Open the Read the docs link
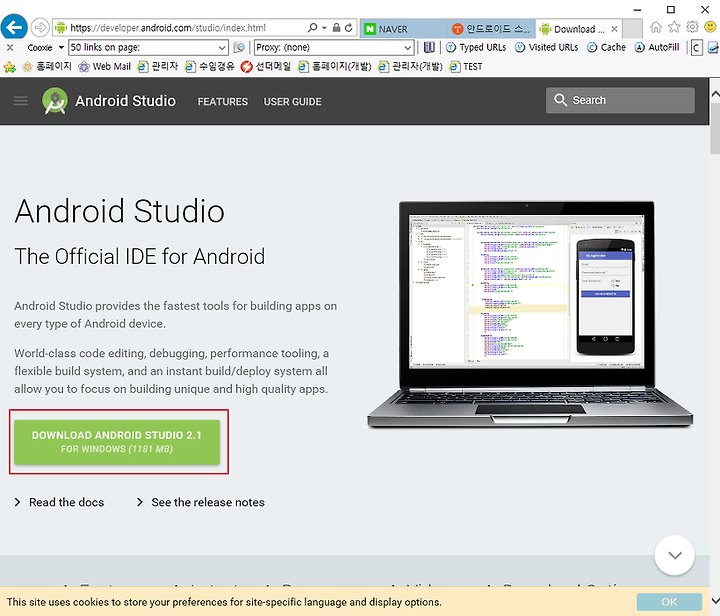Image resolution: width=720 pixels, height=616 pixels. [60, 502]
